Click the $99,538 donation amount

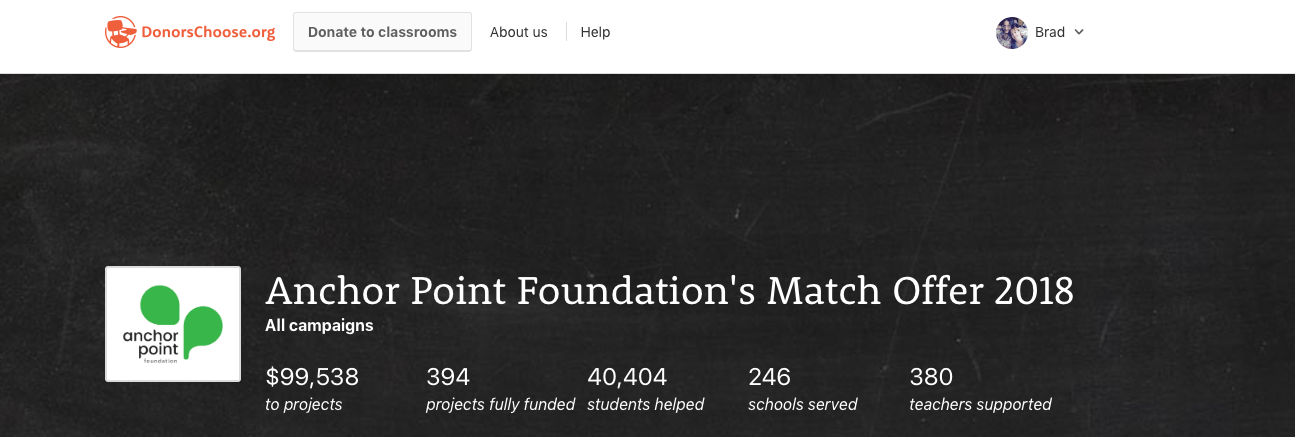coord(312,377)
